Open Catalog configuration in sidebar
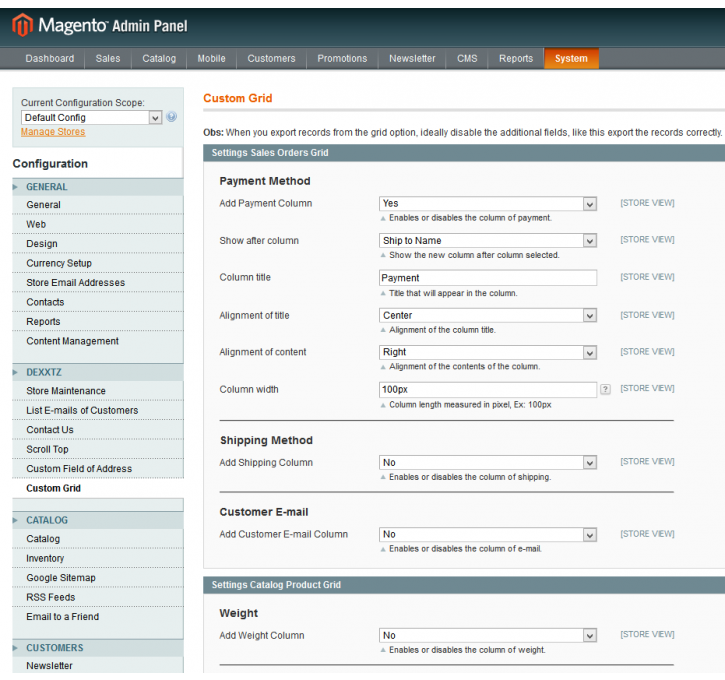Viewport: 725px width, 680px height. (x=98, y=539)
